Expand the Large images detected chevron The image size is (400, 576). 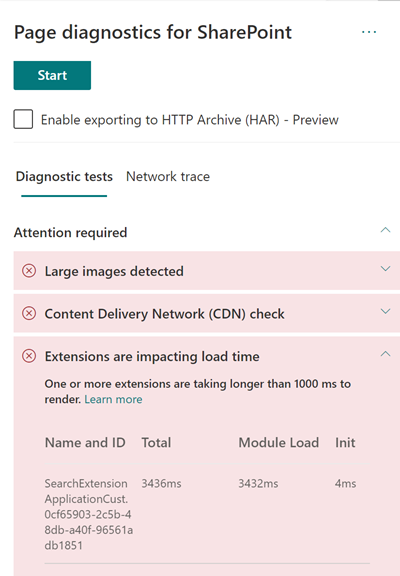[x=385, y=269]
